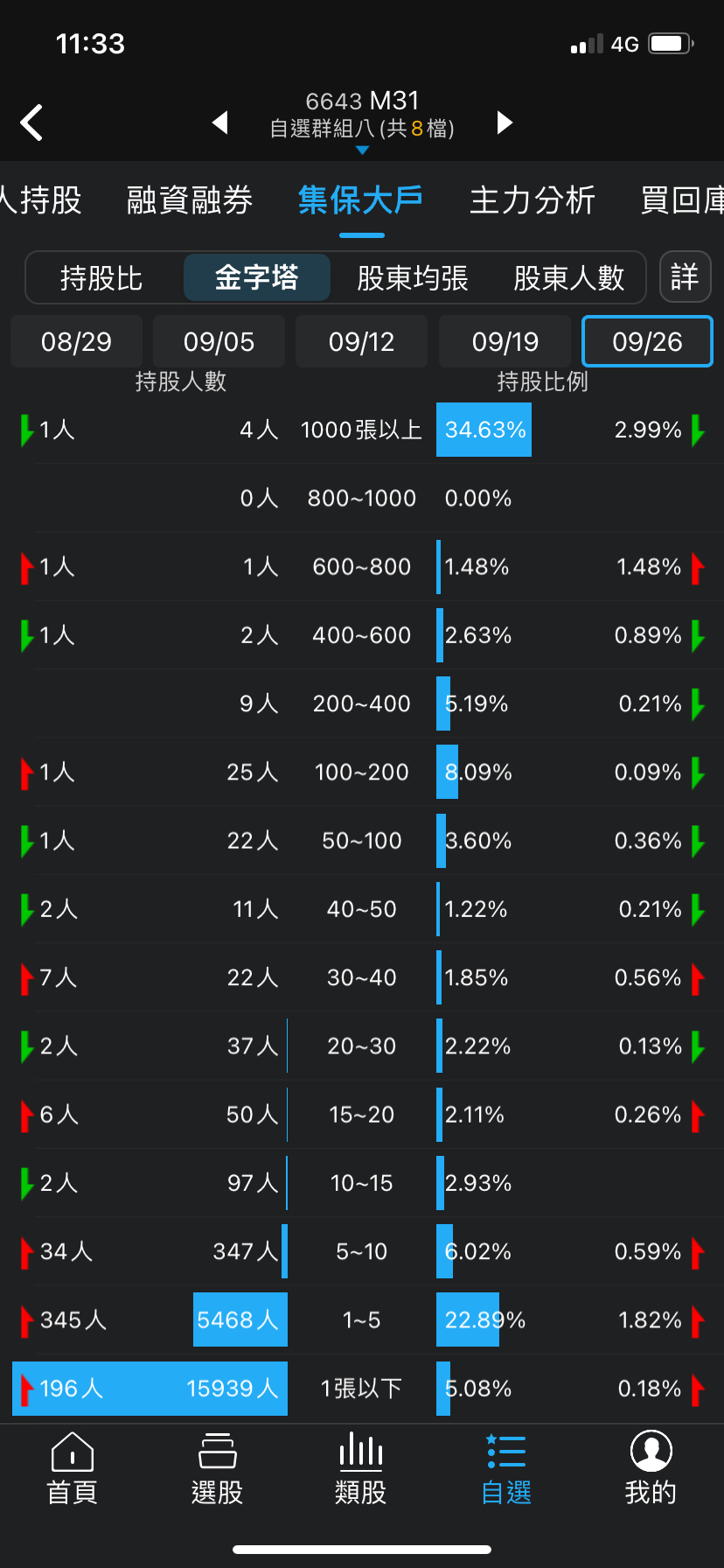This screenshot has height=1568, width=724.
Task: Switch view to 股東均張
Action: click(413, 278)
